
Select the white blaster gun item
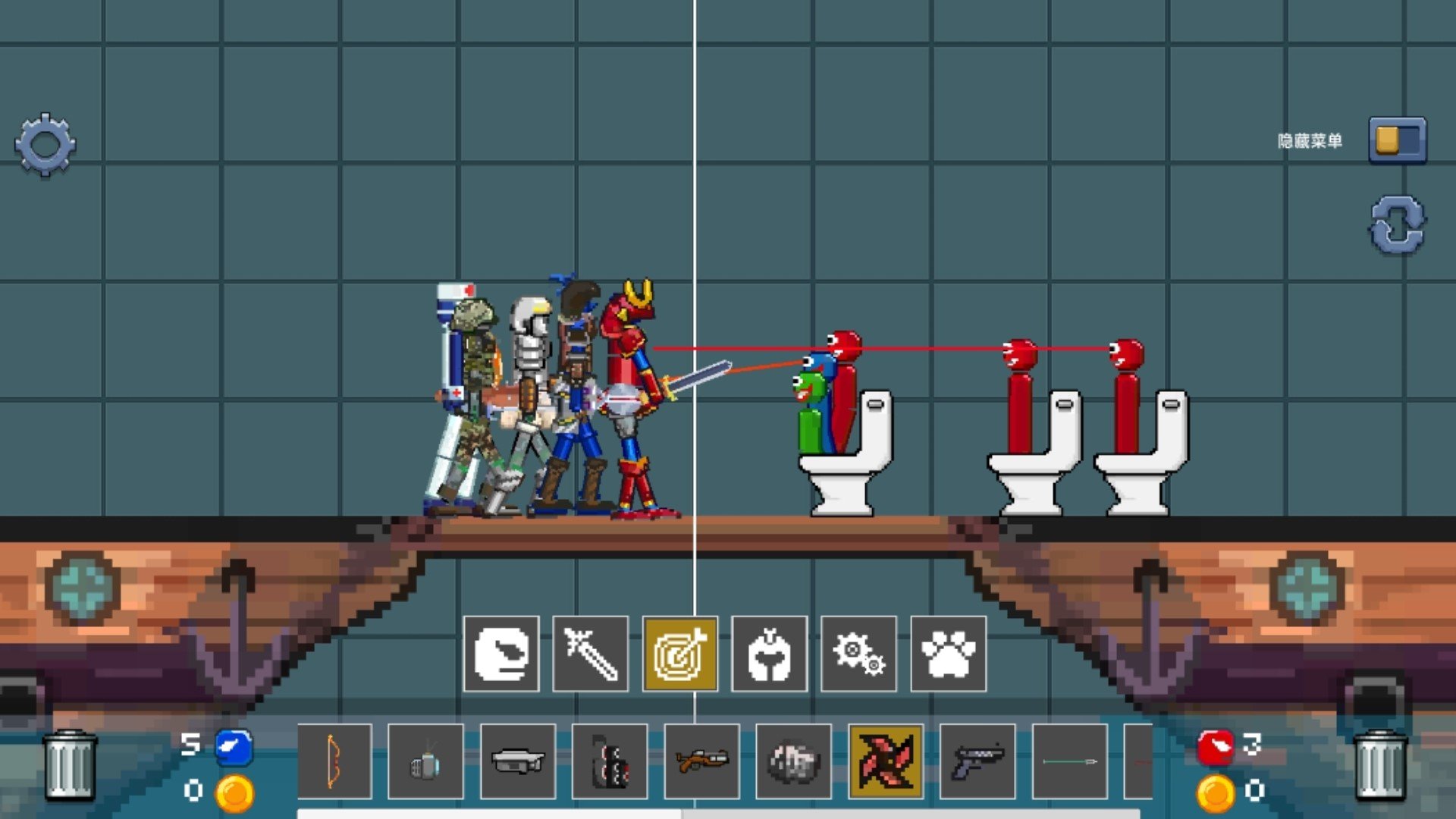coord(518,761)
